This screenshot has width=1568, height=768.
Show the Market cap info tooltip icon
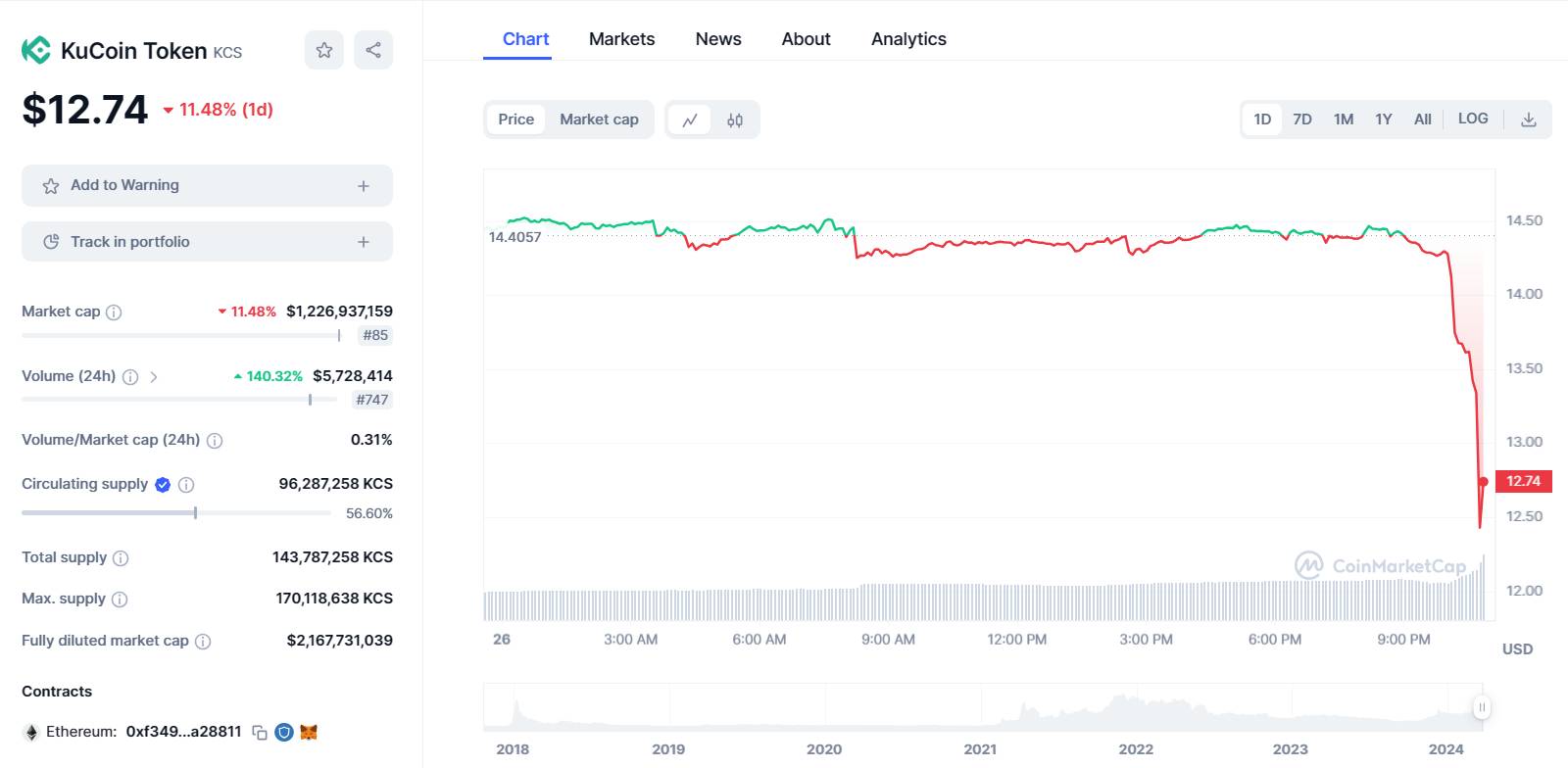coord(114,312)
